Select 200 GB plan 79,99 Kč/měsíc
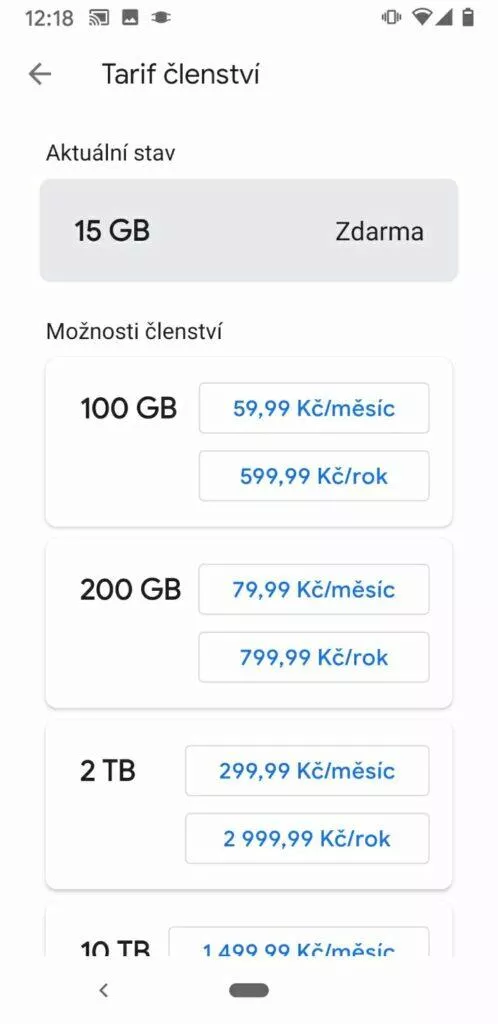Screen dimensions: 498x1024 click(314, 590)
